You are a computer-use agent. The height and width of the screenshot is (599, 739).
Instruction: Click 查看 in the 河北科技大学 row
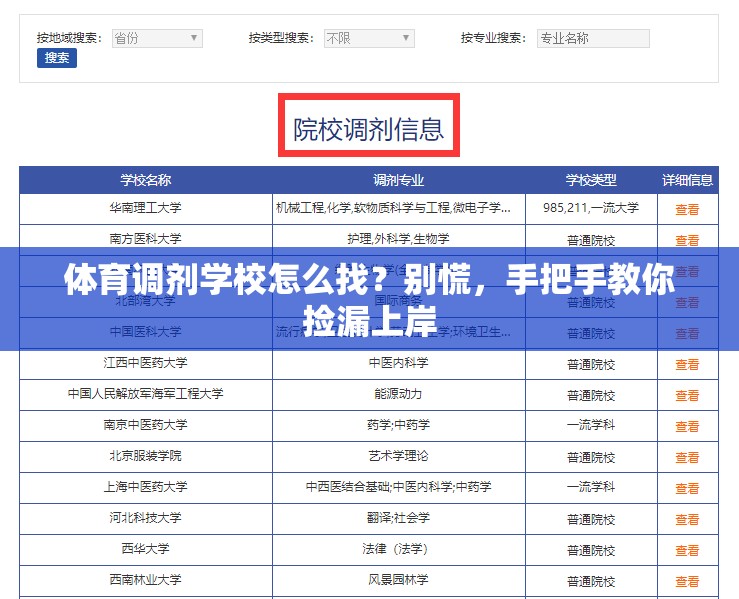(x=687, y=519)
